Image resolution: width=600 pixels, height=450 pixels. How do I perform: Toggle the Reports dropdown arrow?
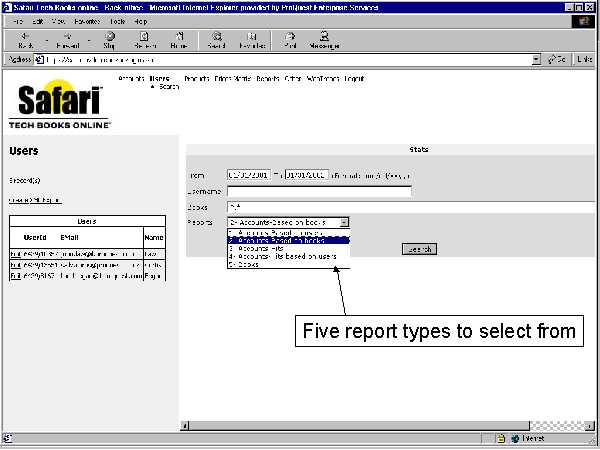pyautogui.click(x=344, y=222)
